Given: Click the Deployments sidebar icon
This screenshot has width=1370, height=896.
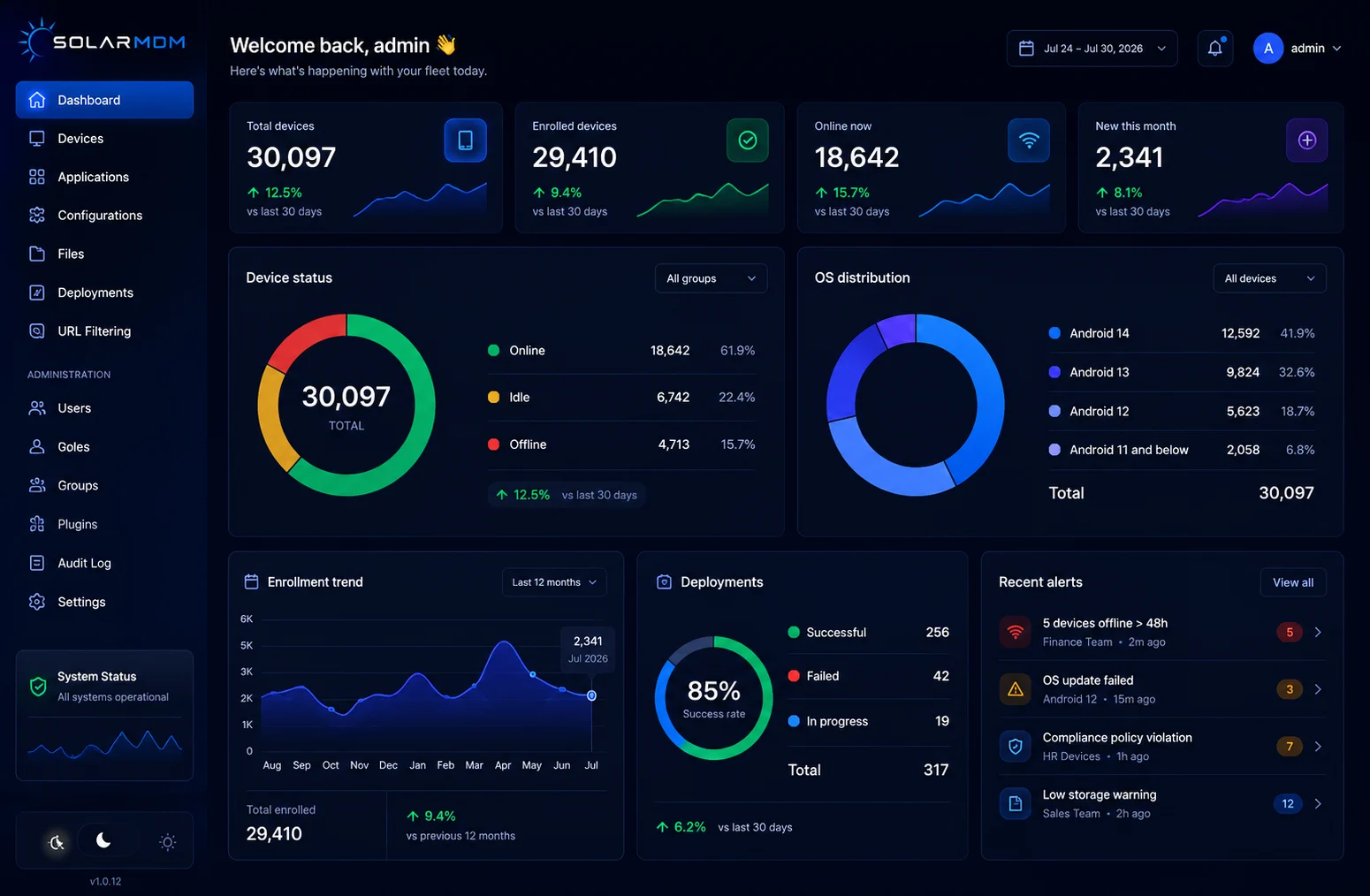Looking at the screenshot, I should click(37, 292).
